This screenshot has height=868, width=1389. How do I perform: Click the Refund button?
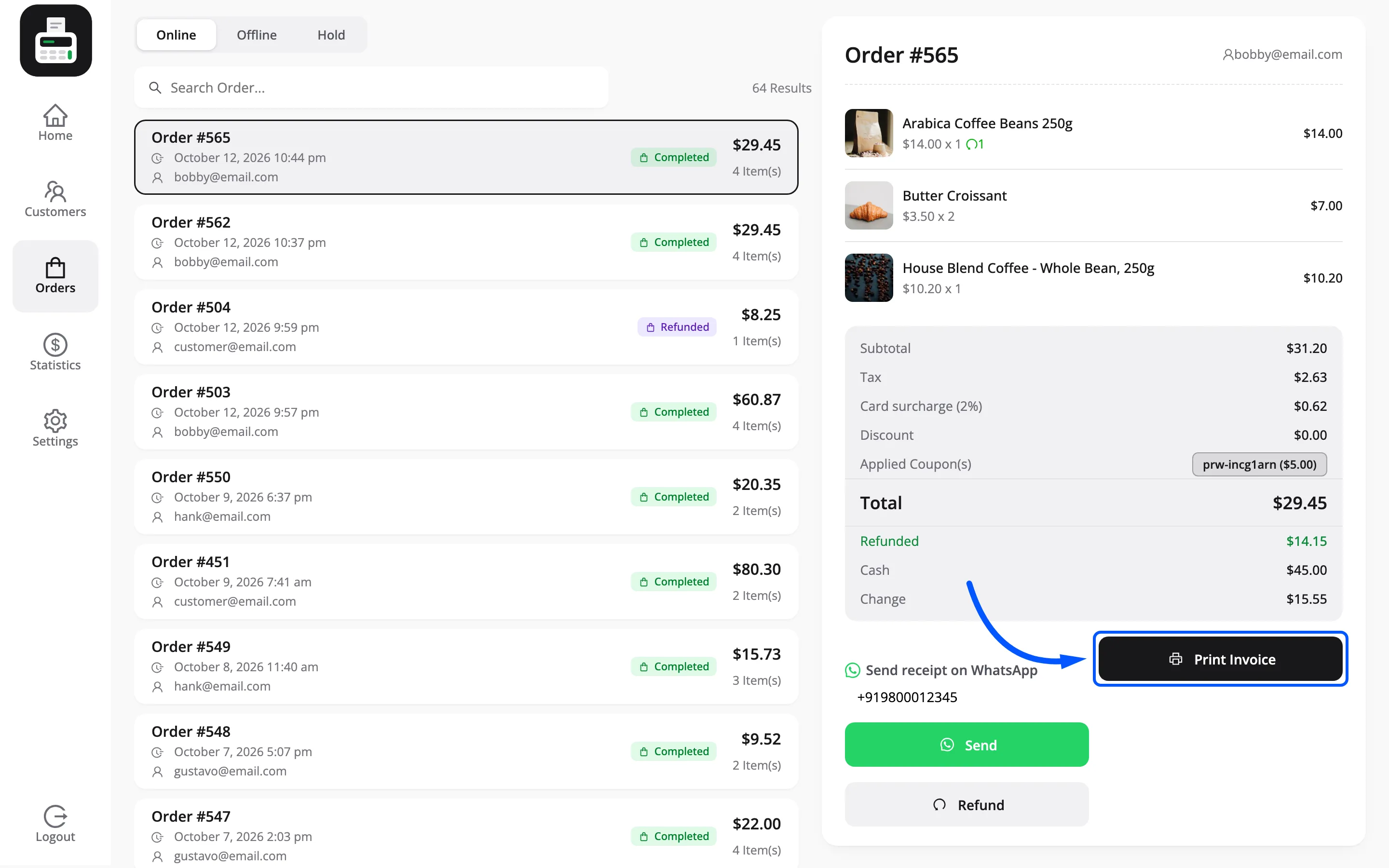pyautogui.click(x=967, y=805)
